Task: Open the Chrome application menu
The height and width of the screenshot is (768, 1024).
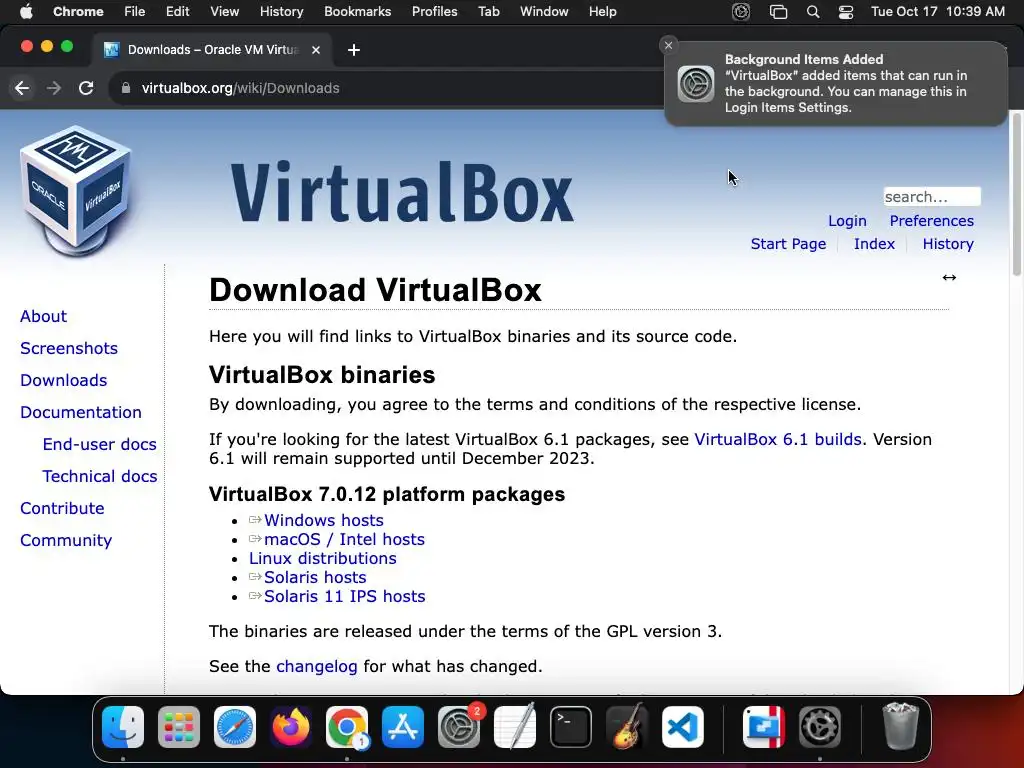Action: (x=78, y=12)
